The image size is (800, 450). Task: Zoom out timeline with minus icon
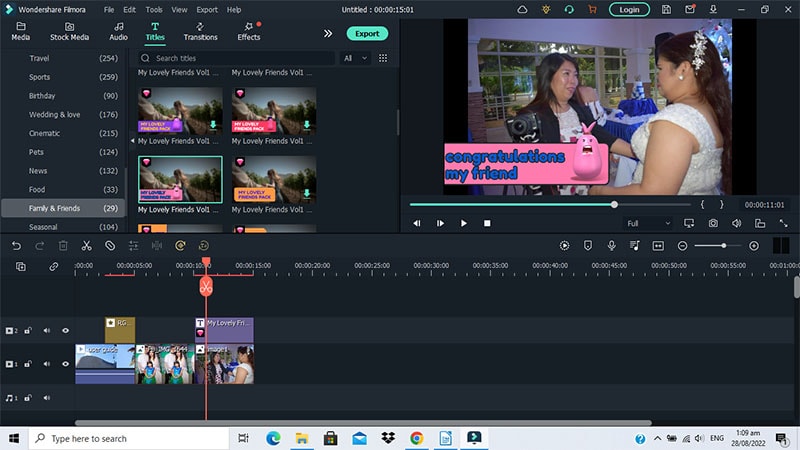click(x=682, y=246)
